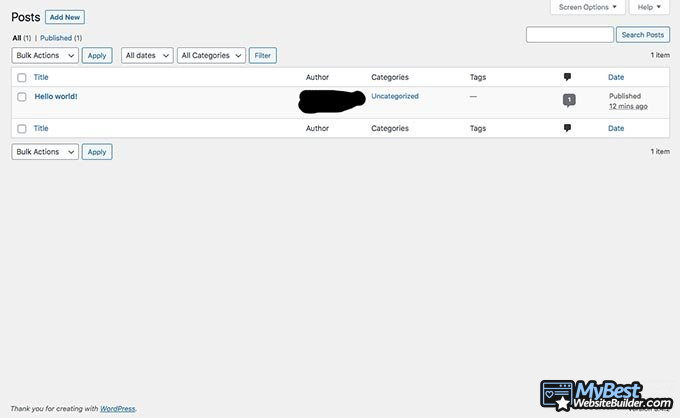Expand the Screen Options tab
Screen dimensions: 680x418
coord(588,7)
